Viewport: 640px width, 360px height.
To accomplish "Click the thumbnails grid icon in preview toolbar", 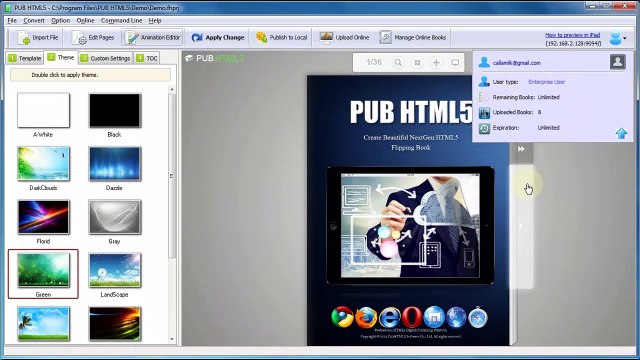I will (417, 62).
